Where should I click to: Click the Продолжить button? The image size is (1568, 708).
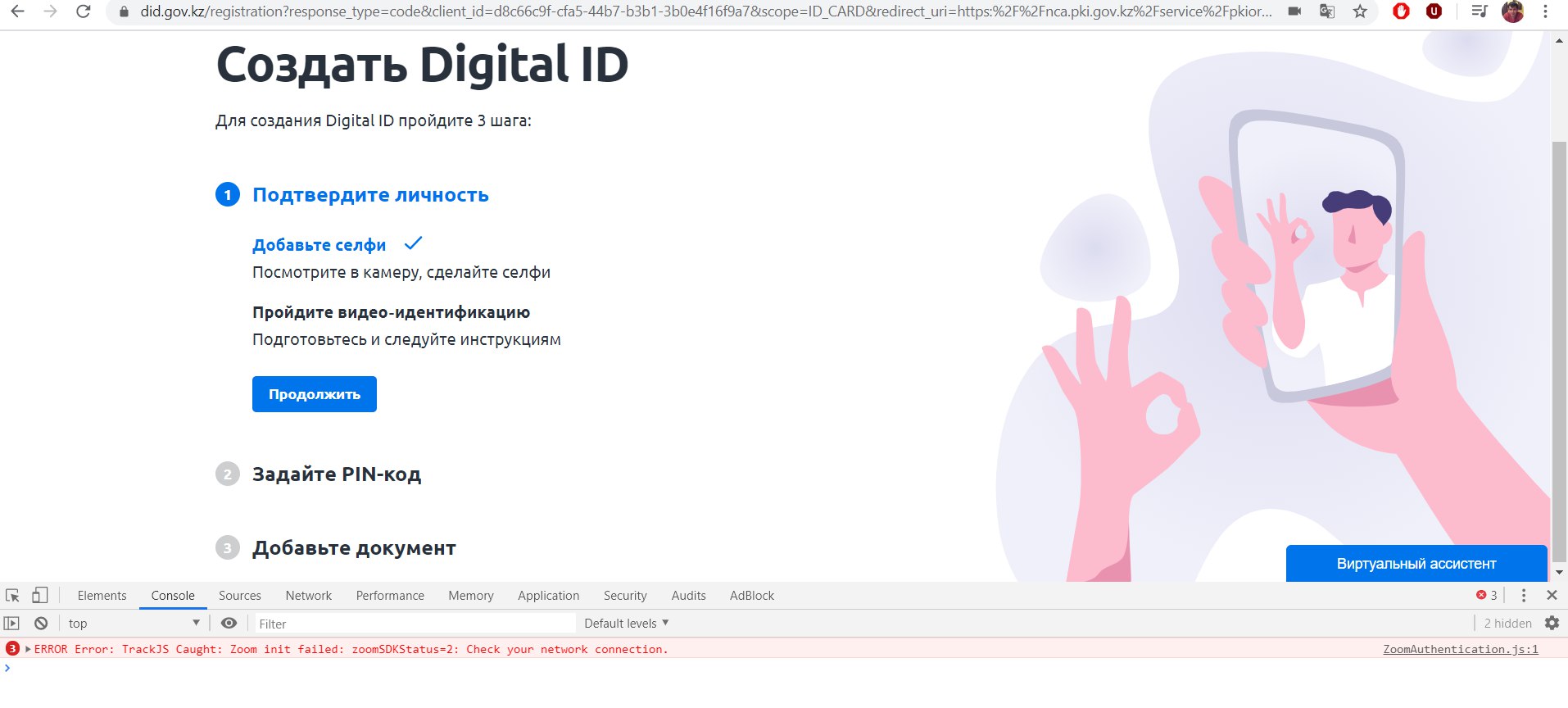[315, 394]
